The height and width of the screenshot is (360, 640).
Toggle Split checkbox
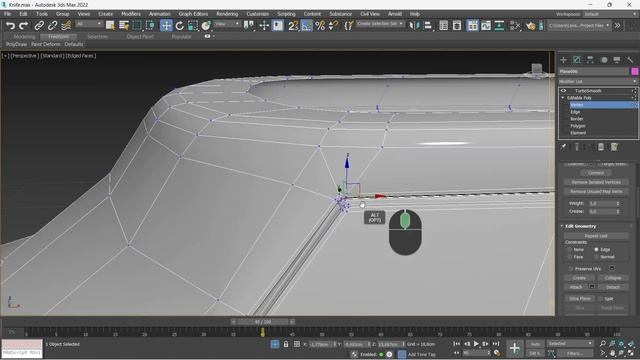(x=600, y=298)
